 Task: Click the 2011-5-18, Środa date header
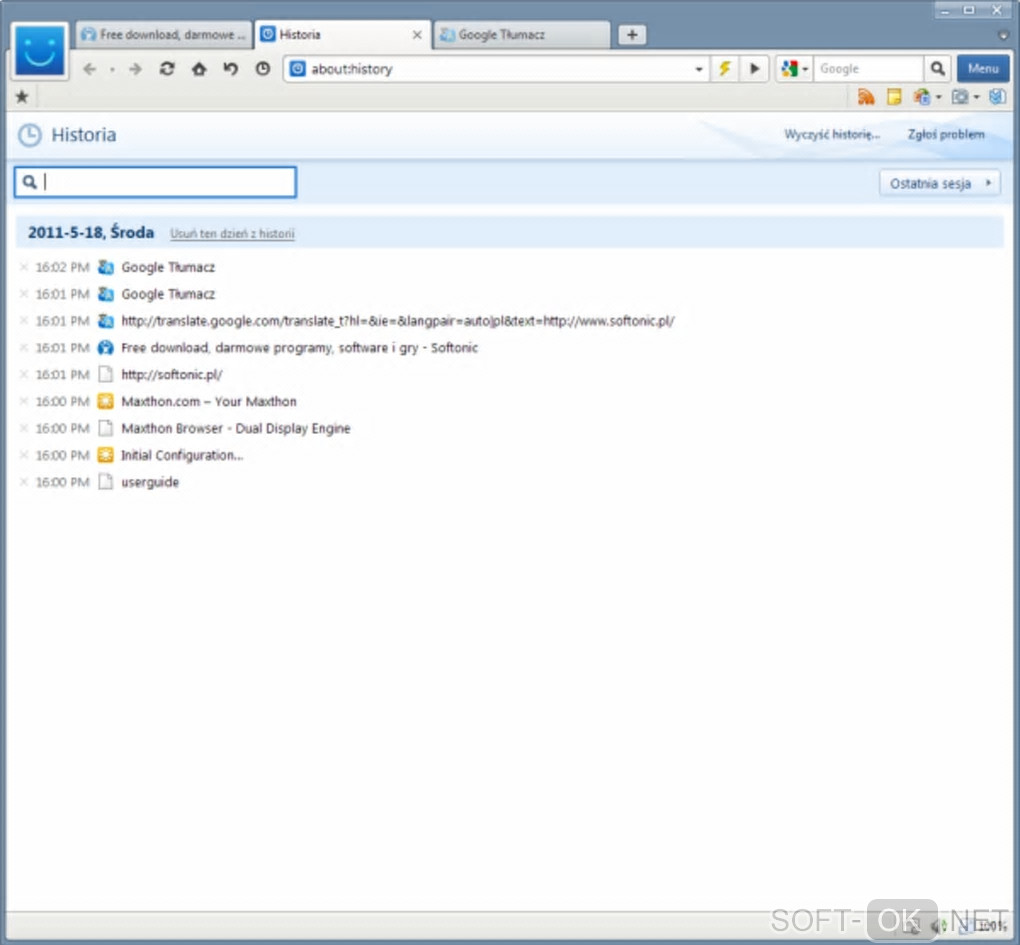pyautogui.click(x=91, y=232)
